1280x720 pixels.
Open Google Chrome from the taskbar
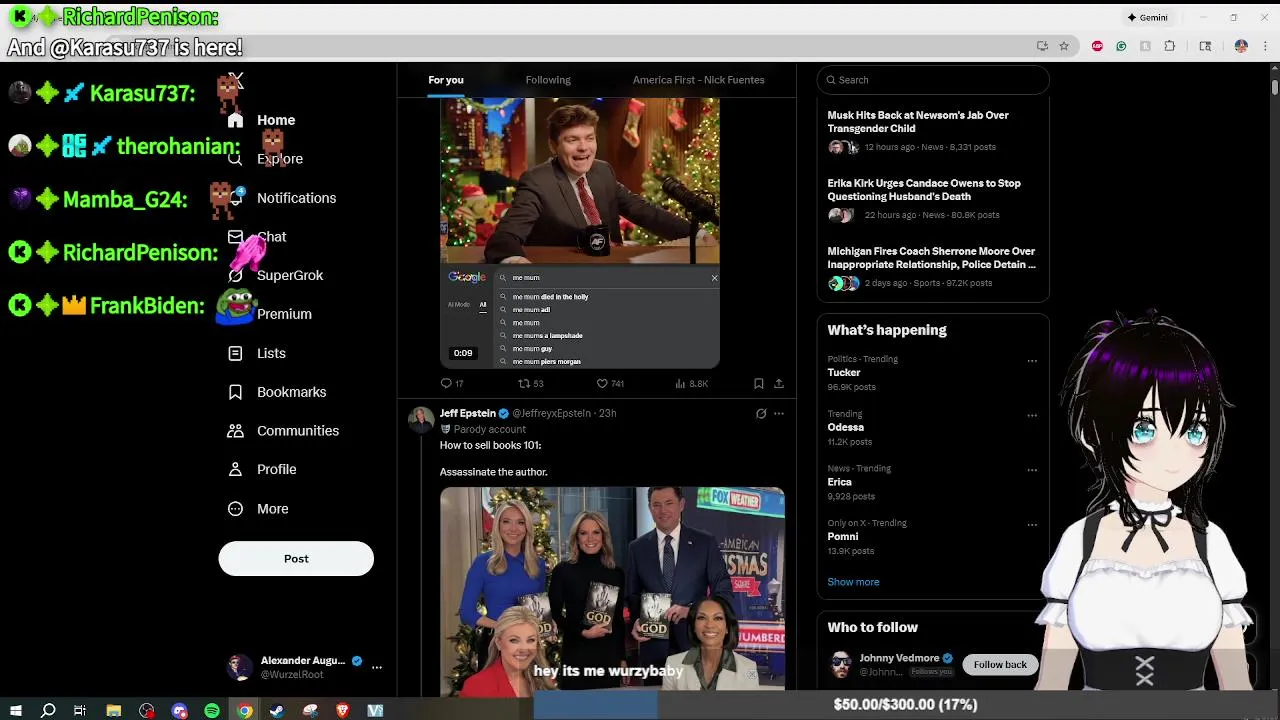(x=244, y=710)
